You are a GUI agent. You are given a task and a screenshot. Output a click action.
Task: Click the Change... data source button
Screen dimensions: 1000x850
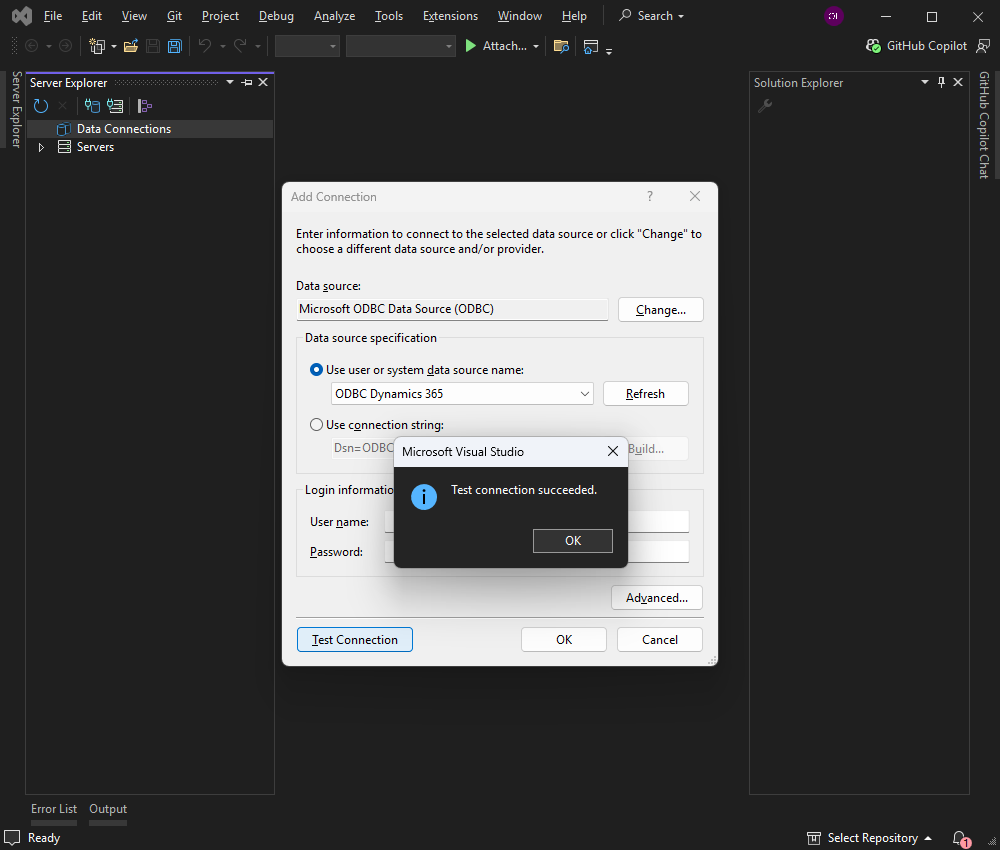tap(660, 310)
